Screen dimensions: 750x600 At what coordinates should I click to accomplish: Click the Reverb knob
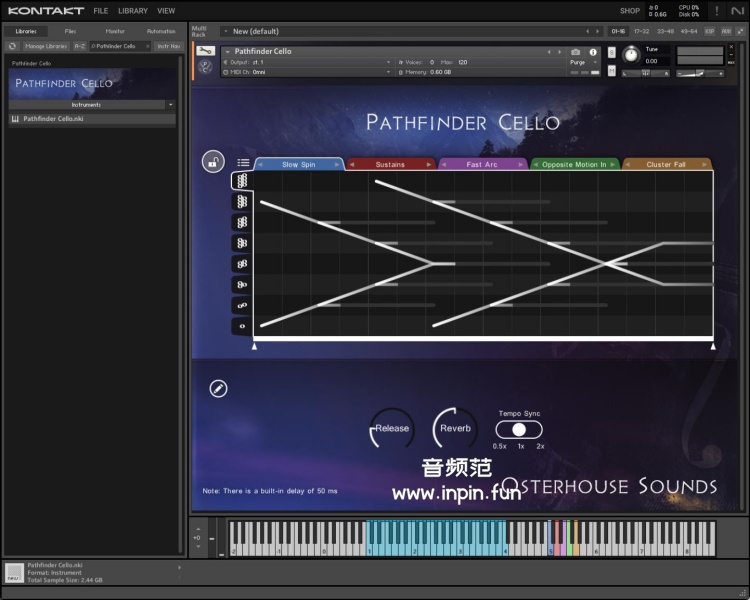coord(455,429)
